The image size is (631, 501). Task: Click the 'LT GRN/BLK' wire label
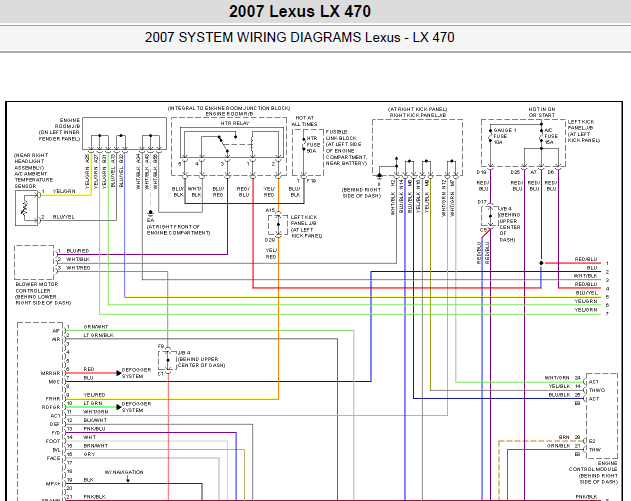pos(98,335)
